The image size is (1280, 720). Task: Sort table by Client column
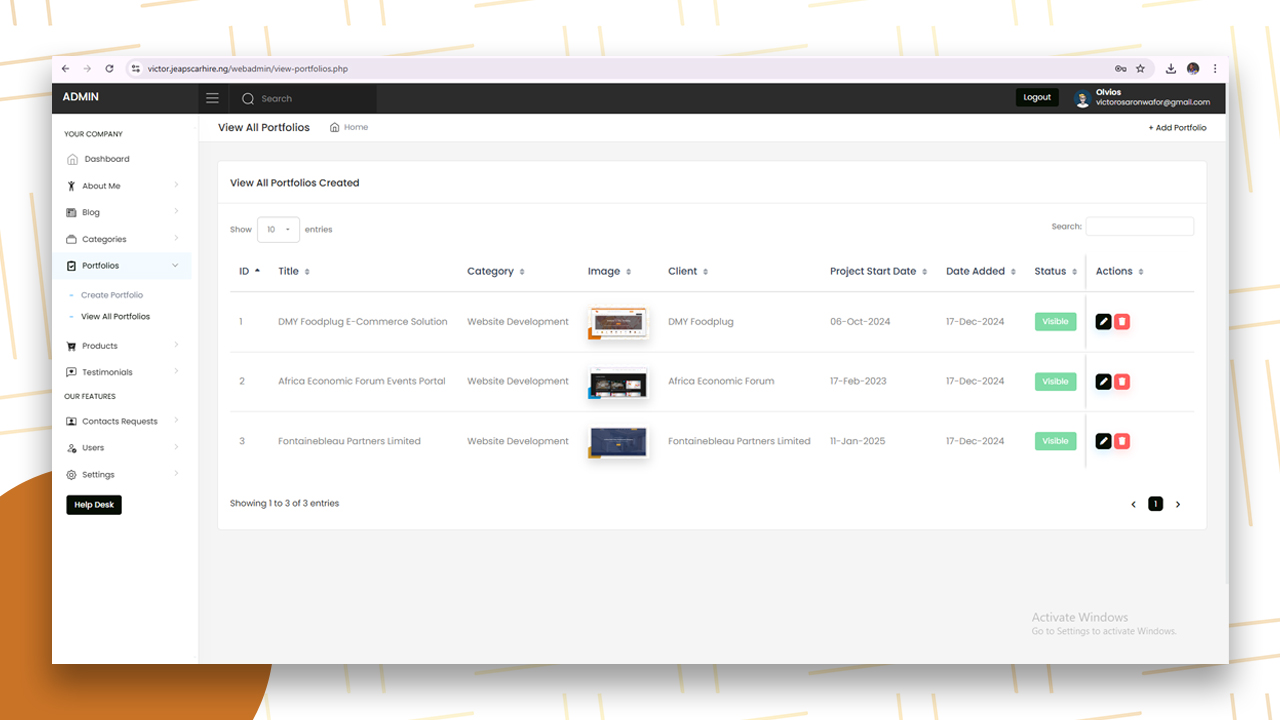(688, 271)
